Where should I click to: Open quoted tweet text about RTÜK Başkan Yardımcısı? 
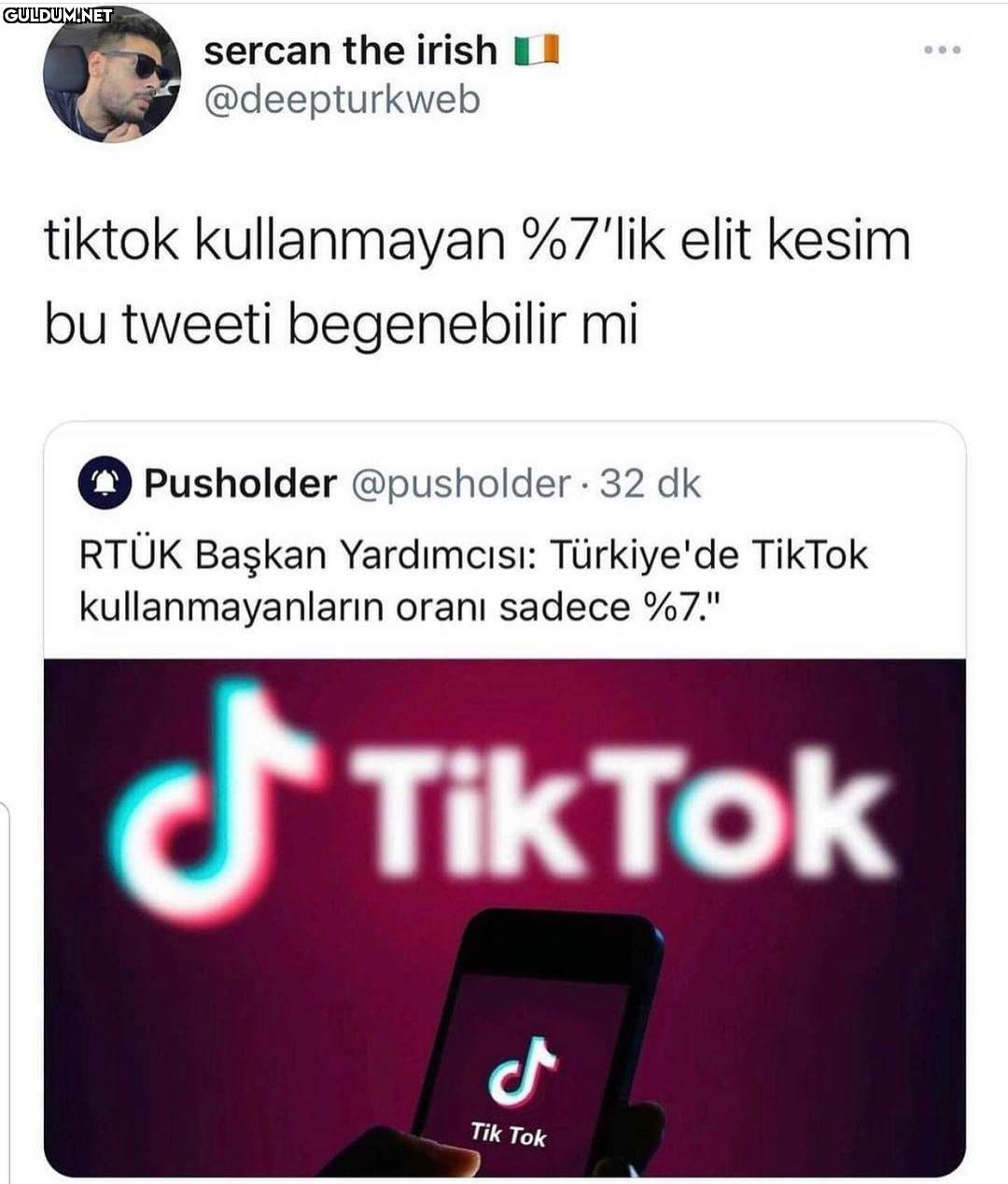pyautogui.click(x=473, y=581)
